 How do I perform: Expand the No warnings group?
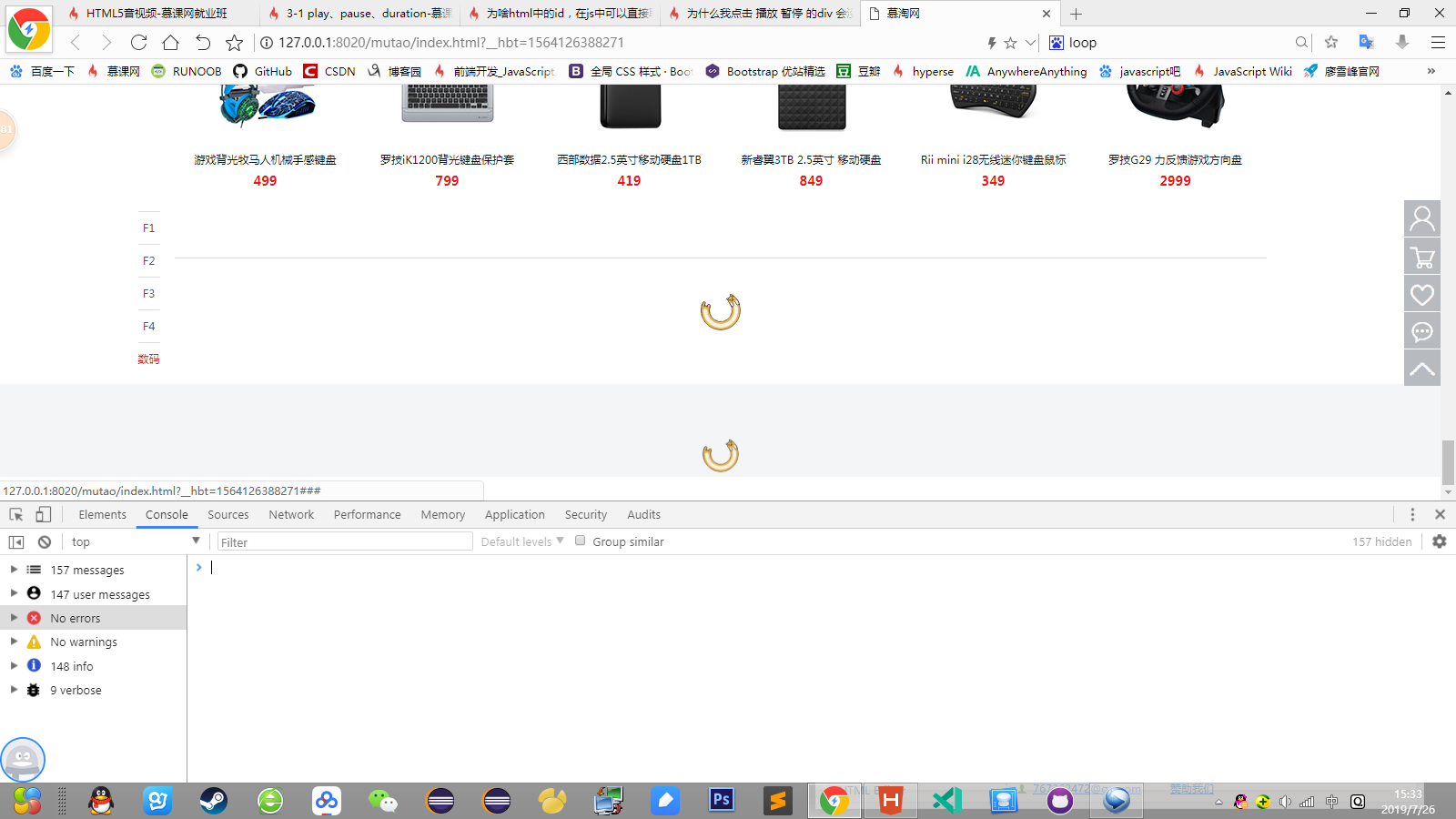[x=14, y=642]
